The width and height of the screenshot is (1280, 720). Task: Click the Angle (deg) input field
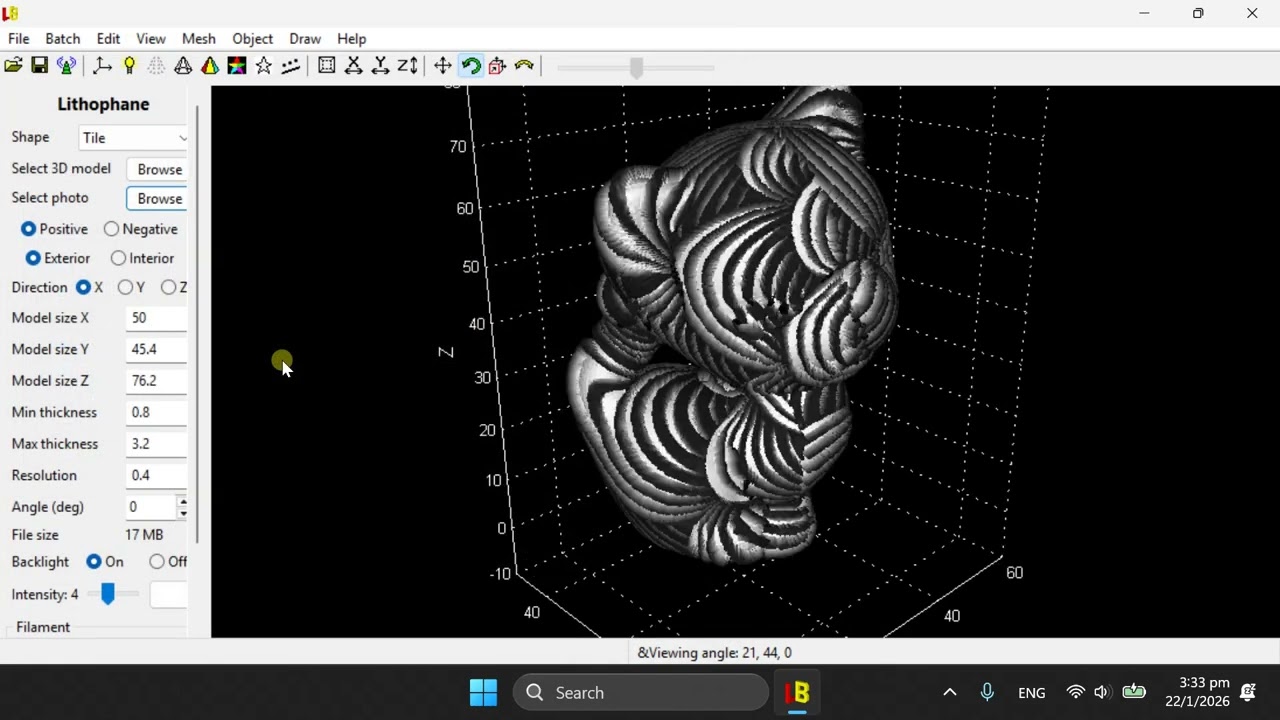[x=151, y=507]
